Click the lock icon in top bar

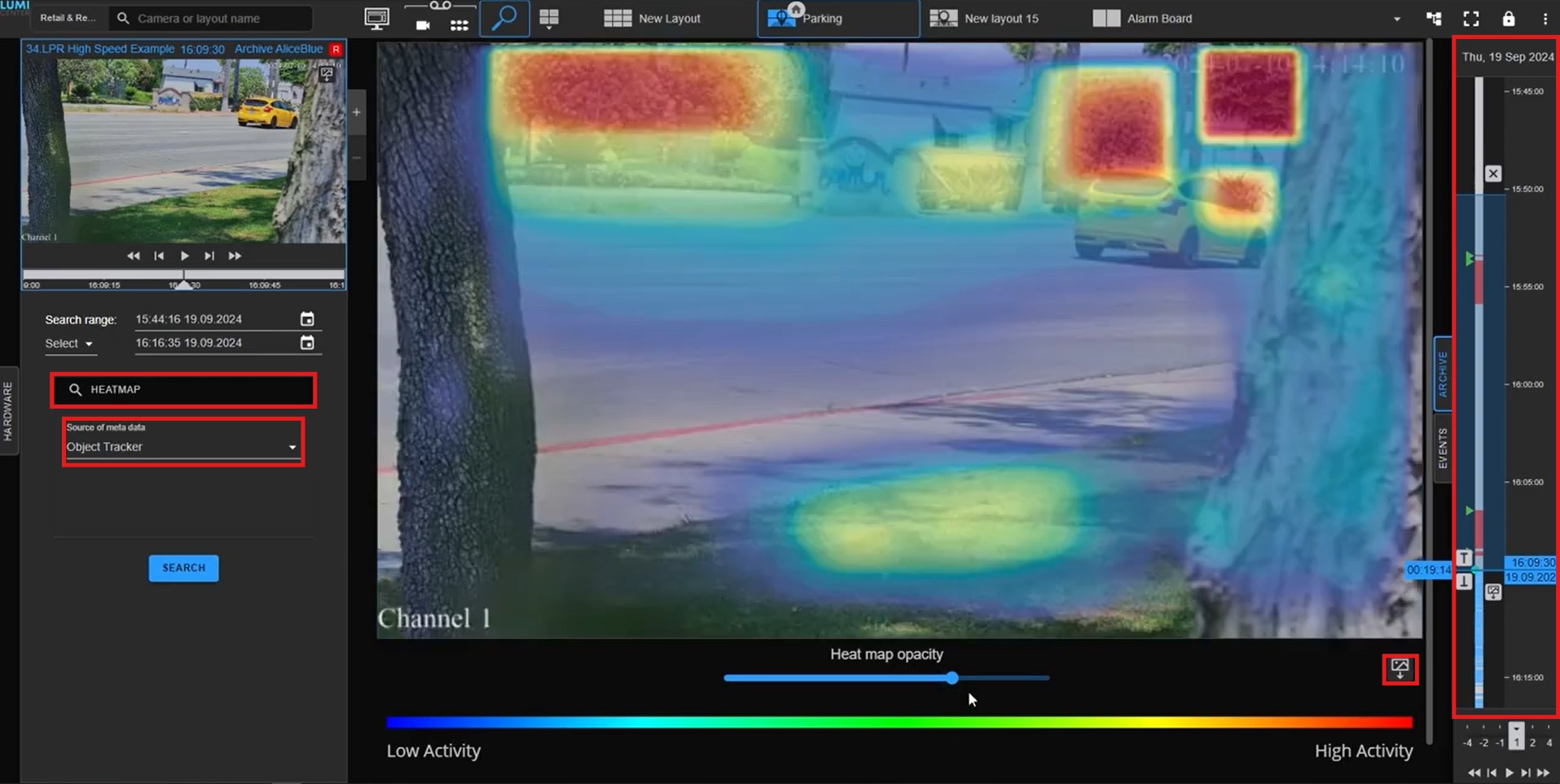(1508, 18)
